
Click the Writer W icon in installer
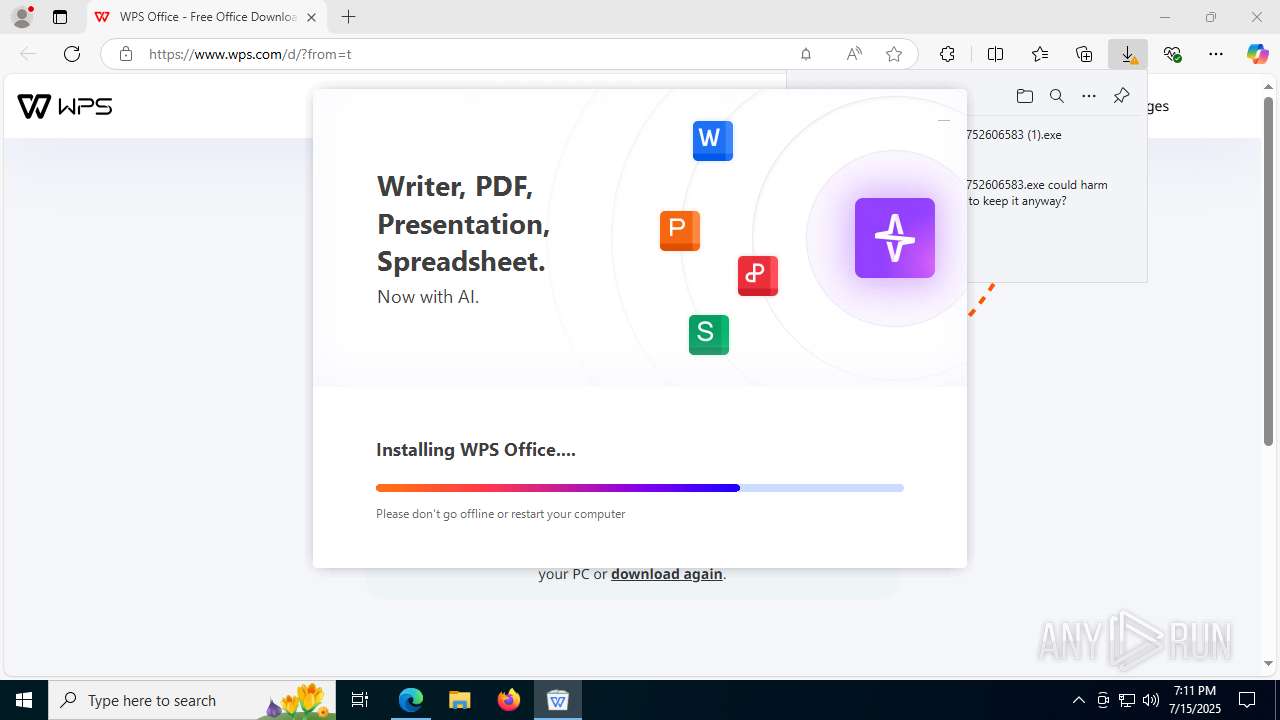(712, 140)
